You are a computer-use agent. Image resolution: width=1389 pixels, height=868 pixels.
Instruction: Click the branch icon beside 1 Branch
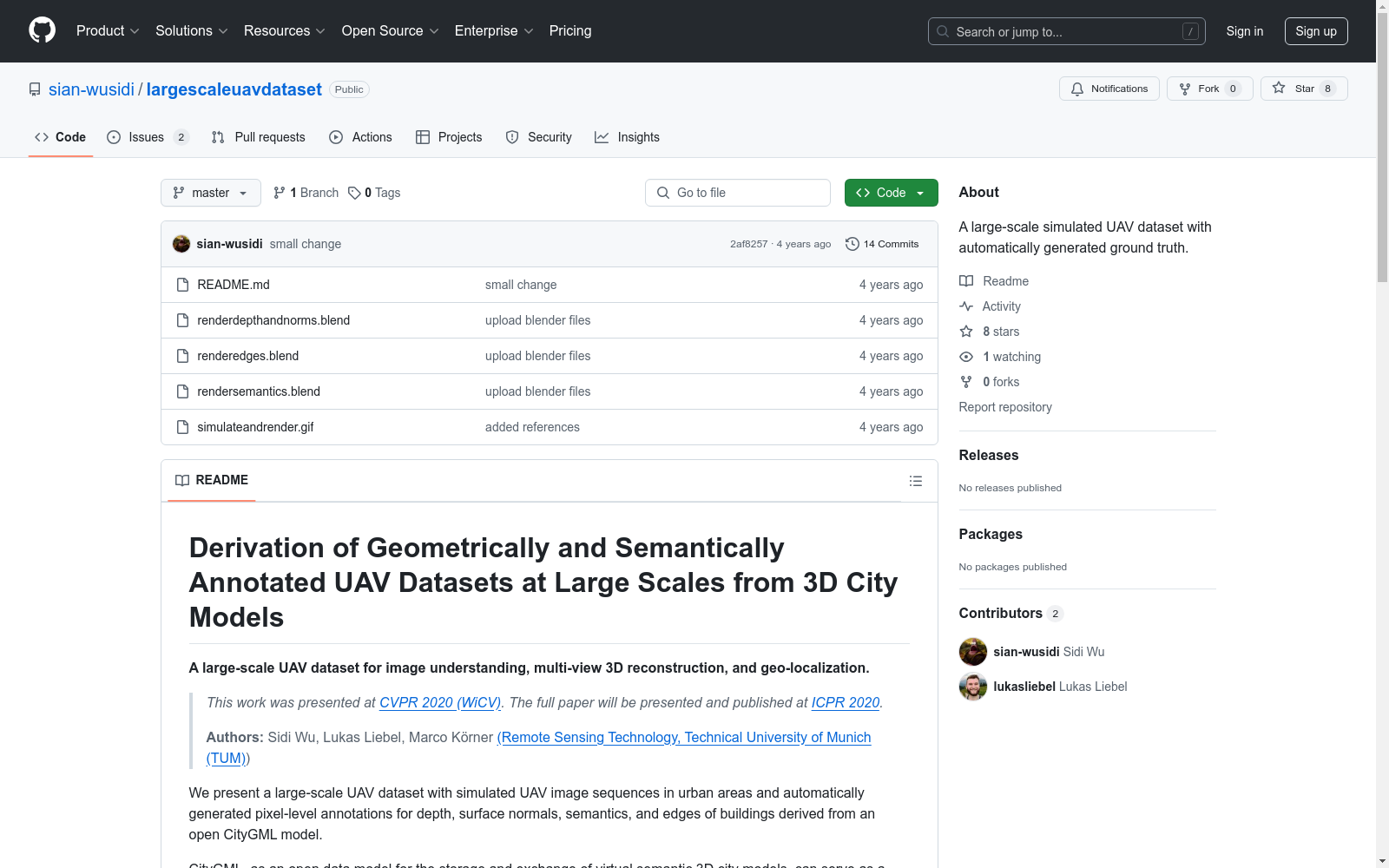(x=280, y=193)
